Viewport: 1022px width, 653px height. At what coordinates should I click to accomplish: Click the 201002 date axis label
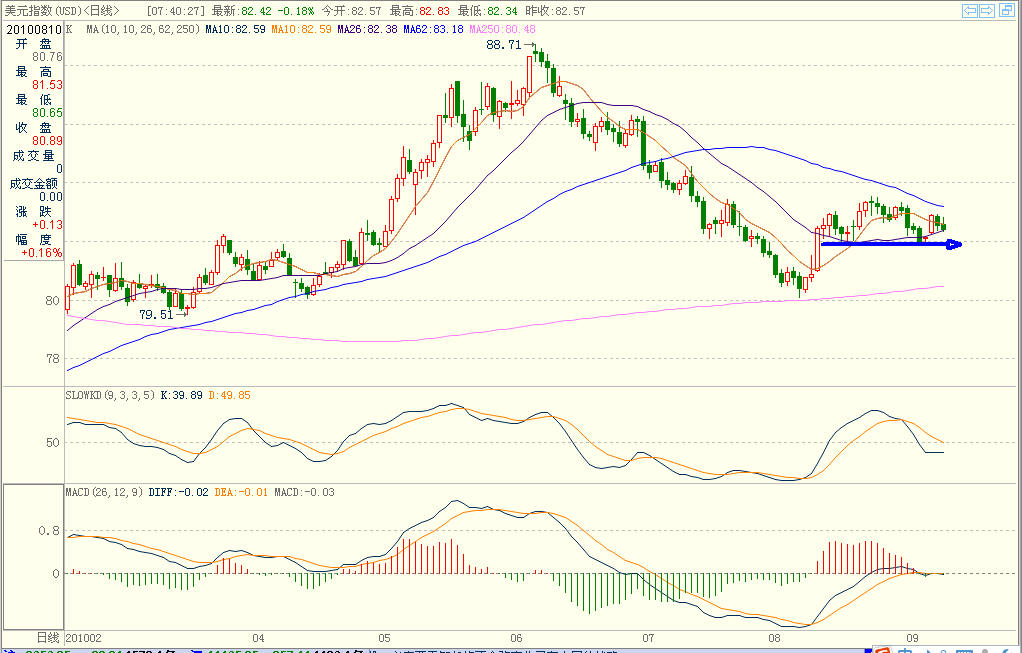(83, 638)
